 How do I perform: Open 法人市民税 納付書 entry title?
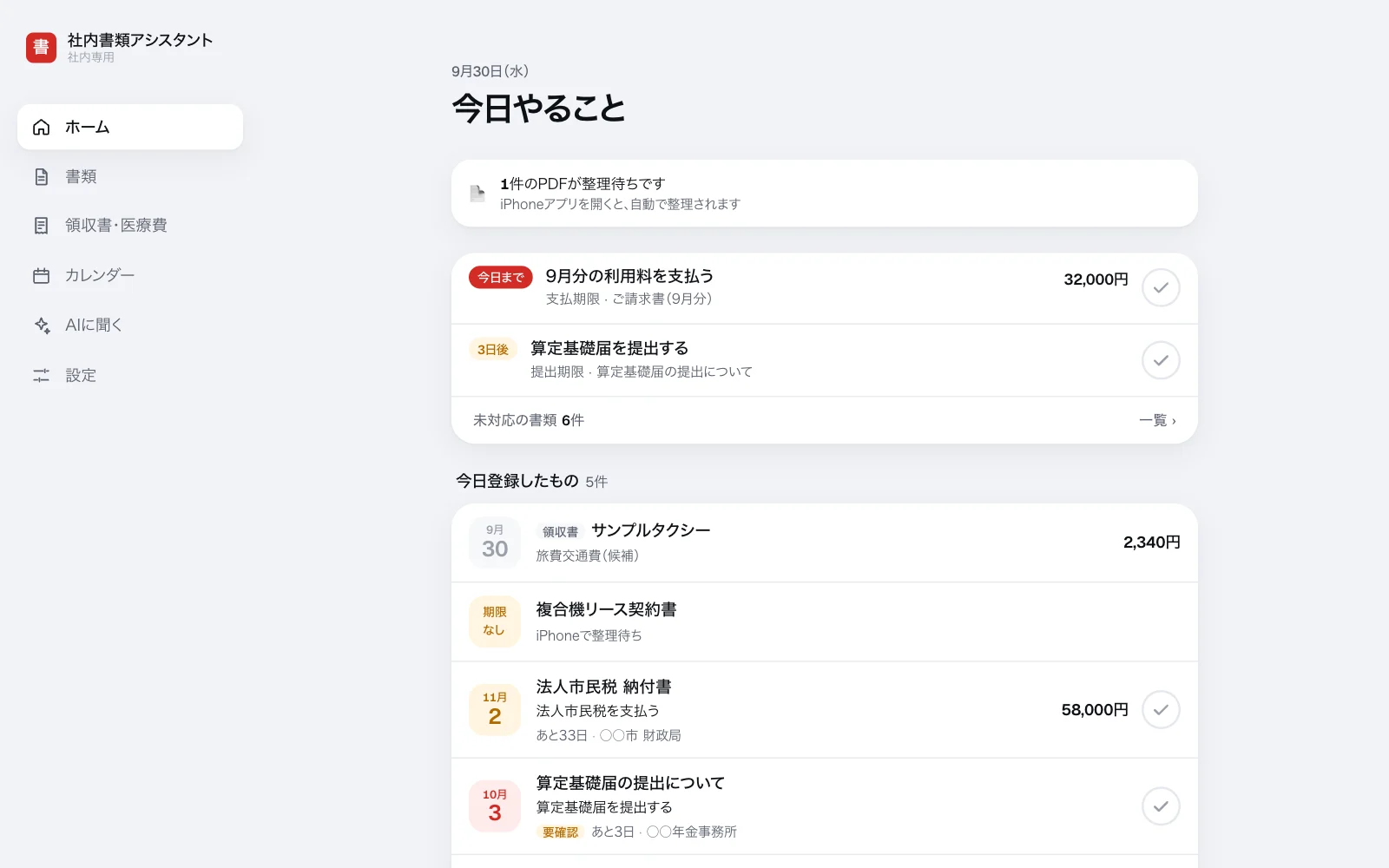coord(604,687)
